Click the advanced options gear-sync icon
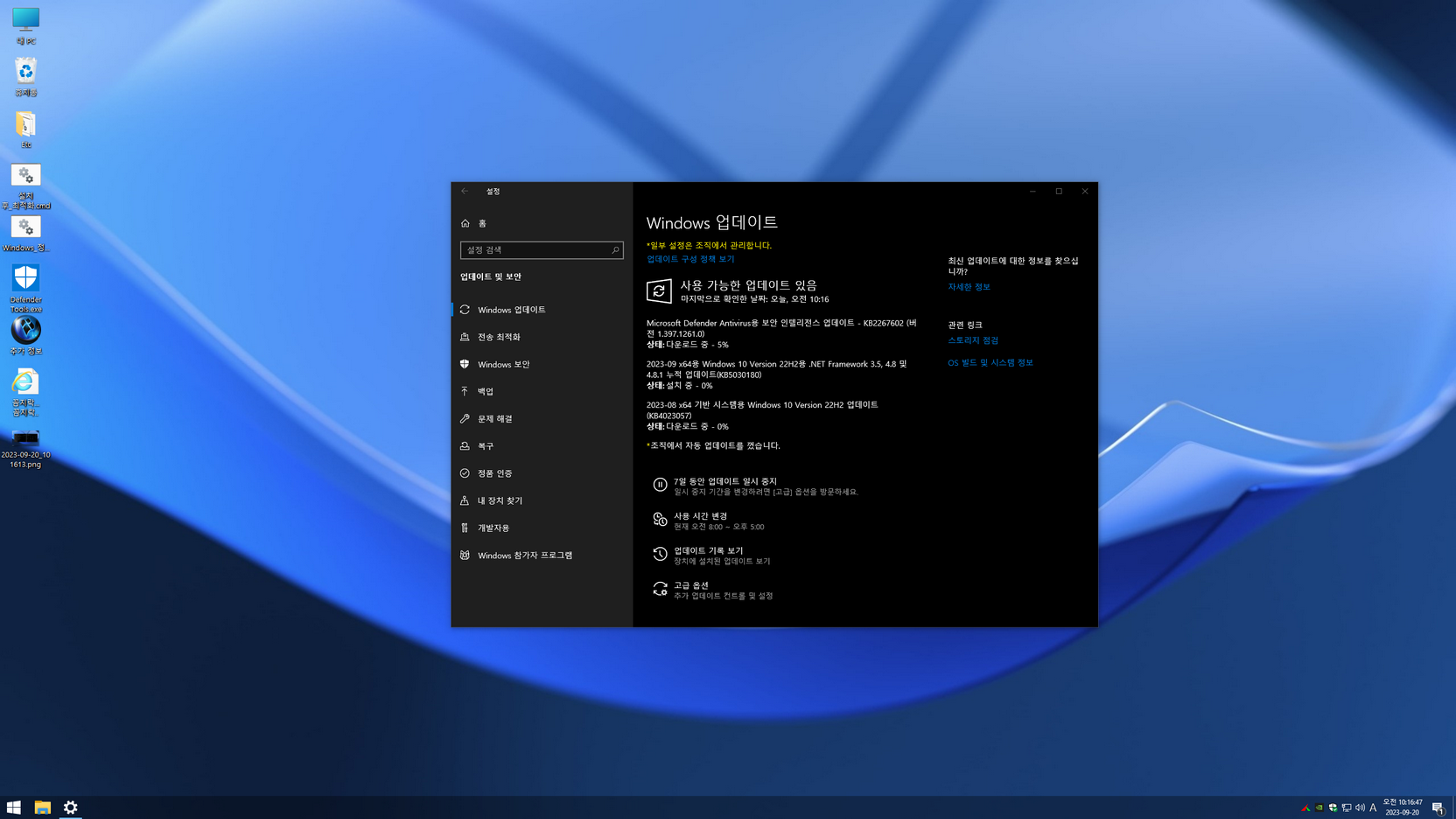Viewport: 1456px width, 819px height. pyautogui.click(x=660, y=589)
